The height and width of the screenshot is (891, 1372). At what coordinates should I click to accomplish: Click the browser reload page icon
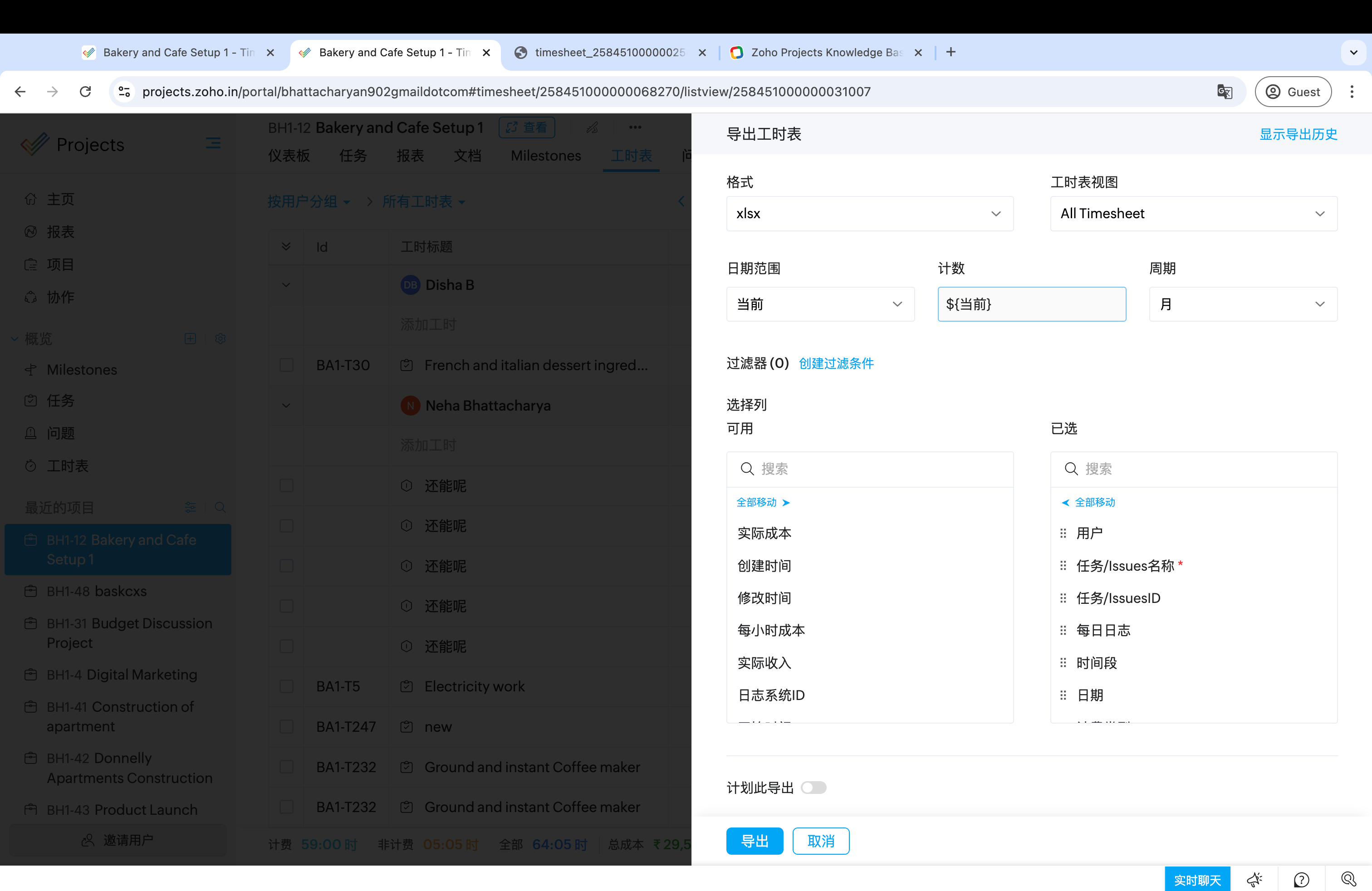pyautogui.click(x=85, y=92)
